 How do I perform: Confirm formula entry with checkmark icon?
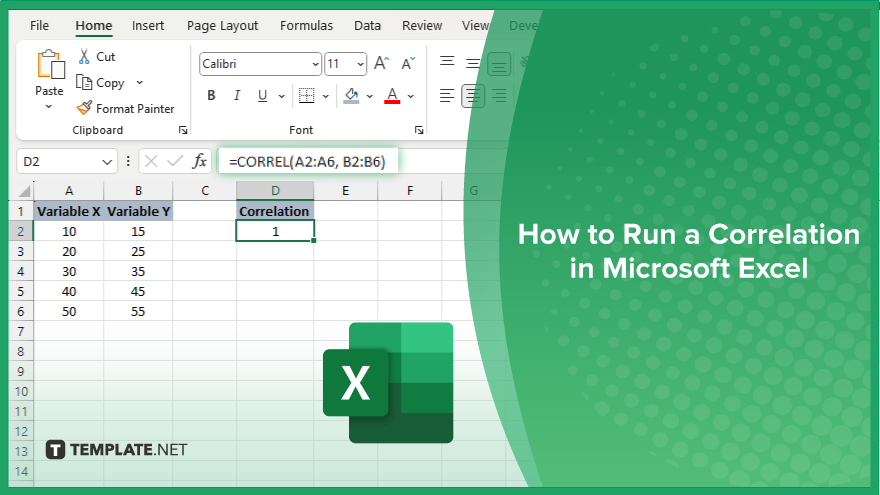[x=175, y=162]
